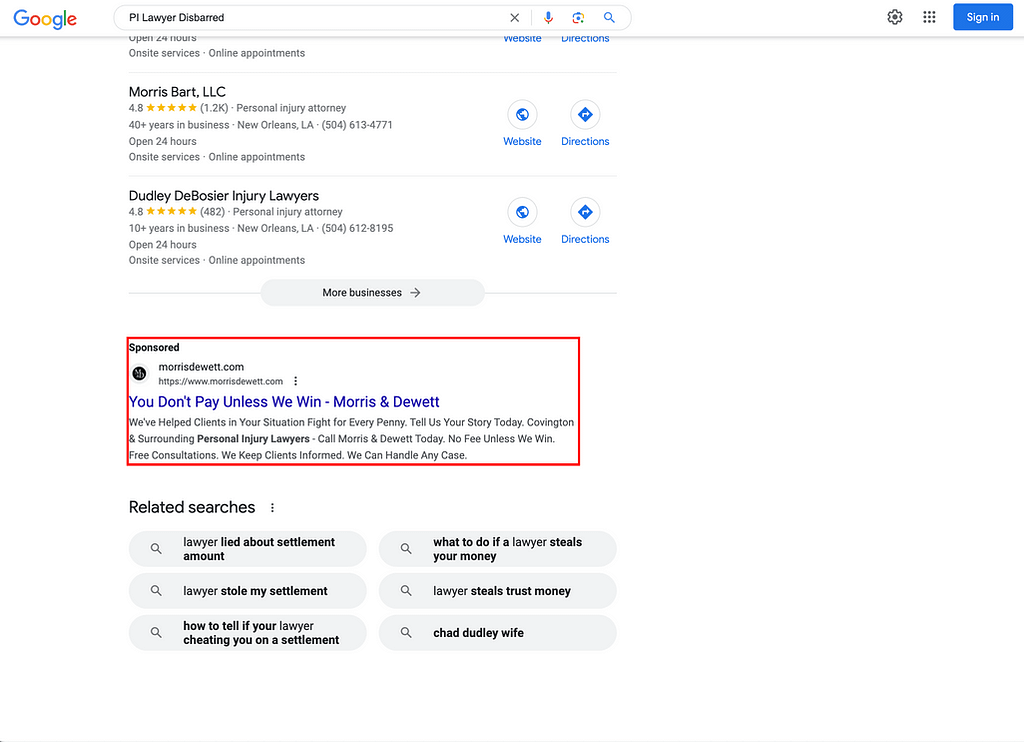1024x742 pixels.
Task: Open Dudley DeBosier Injury Lawyers listing
Action: click(223, 196)
